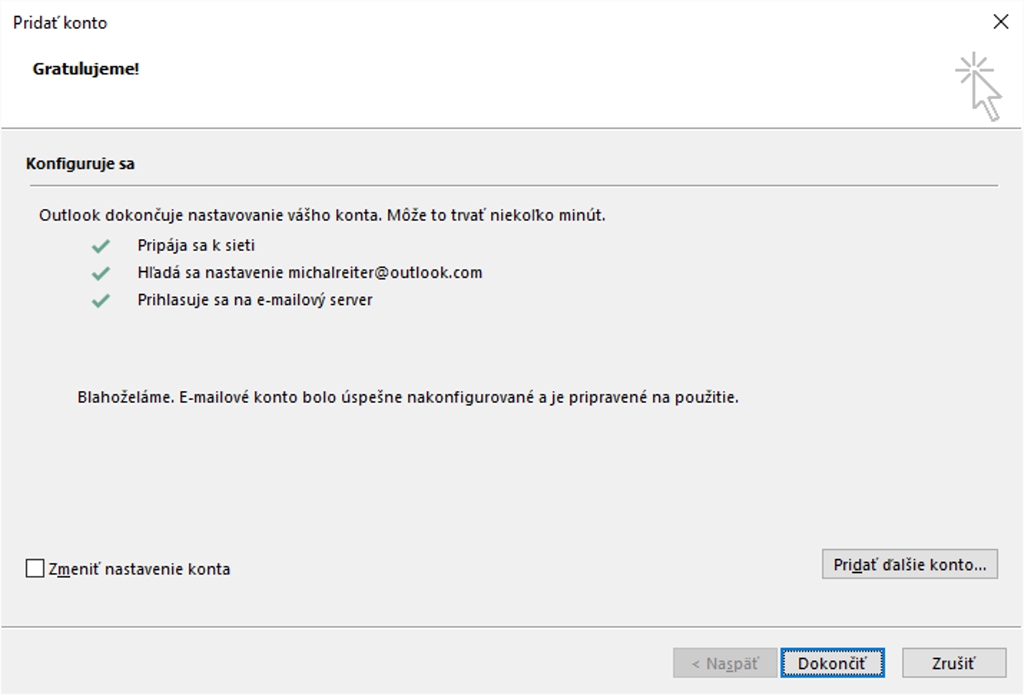Screen dimensions: 1024x695
Task: Cancel using the Zrušiť button
Action: pyautogui.click(x=939, y=663)
